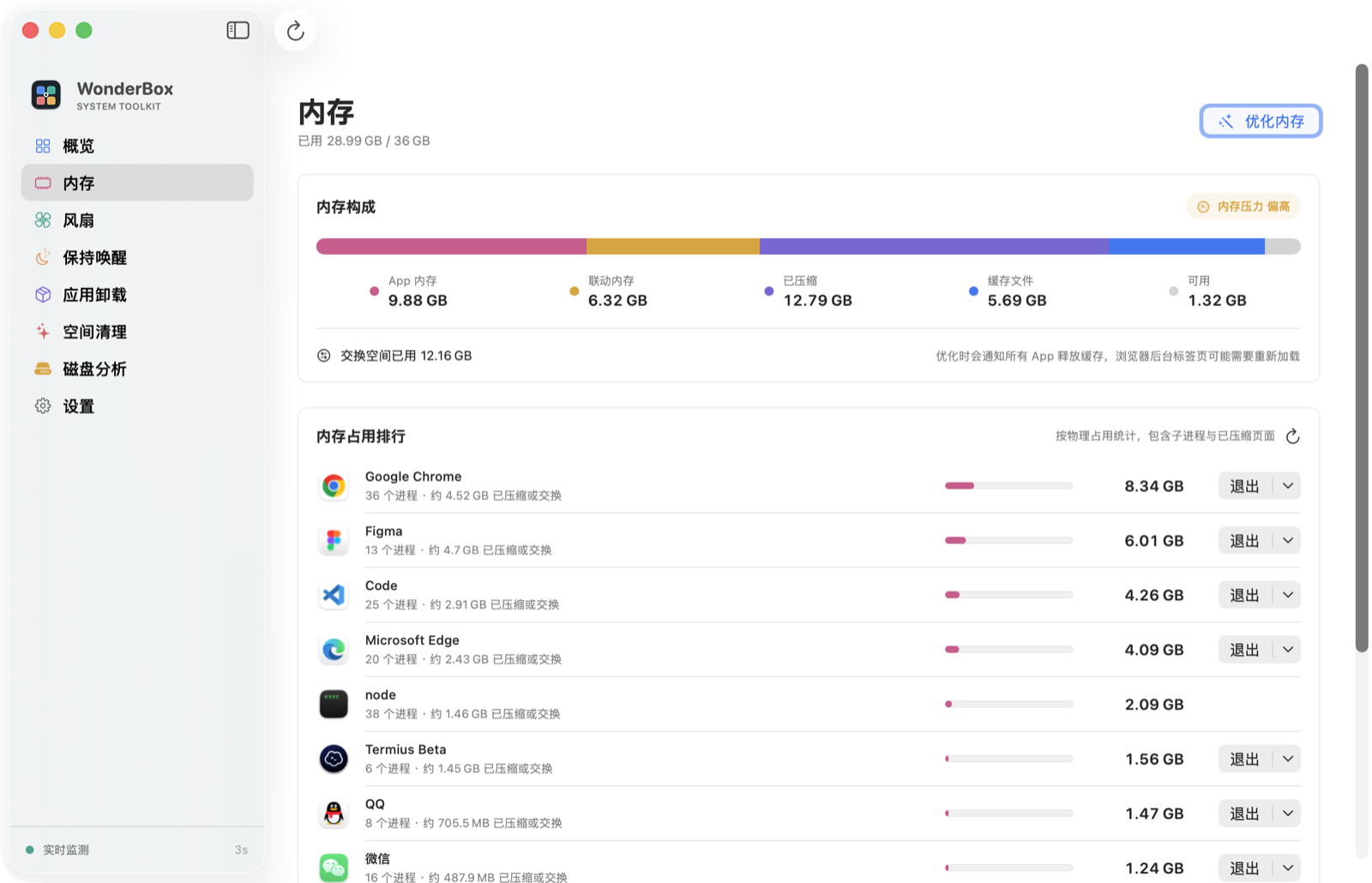Expand 微信 quit options chevron
The image size is (1372, 883).
pyautogui.click(x=1287, y=868)
